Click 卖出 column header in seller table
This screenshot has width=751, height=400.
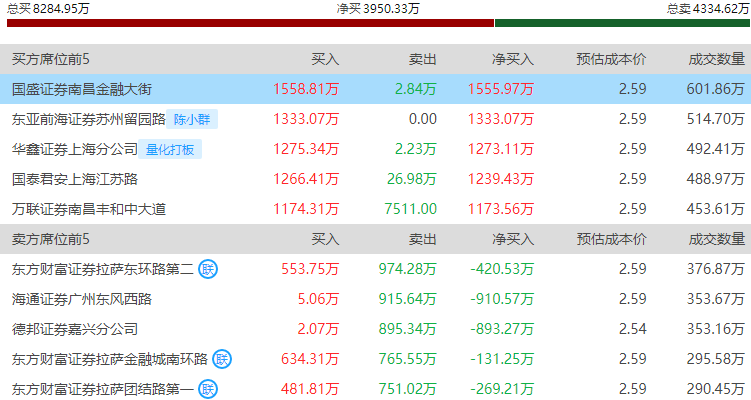click(423, 239)
